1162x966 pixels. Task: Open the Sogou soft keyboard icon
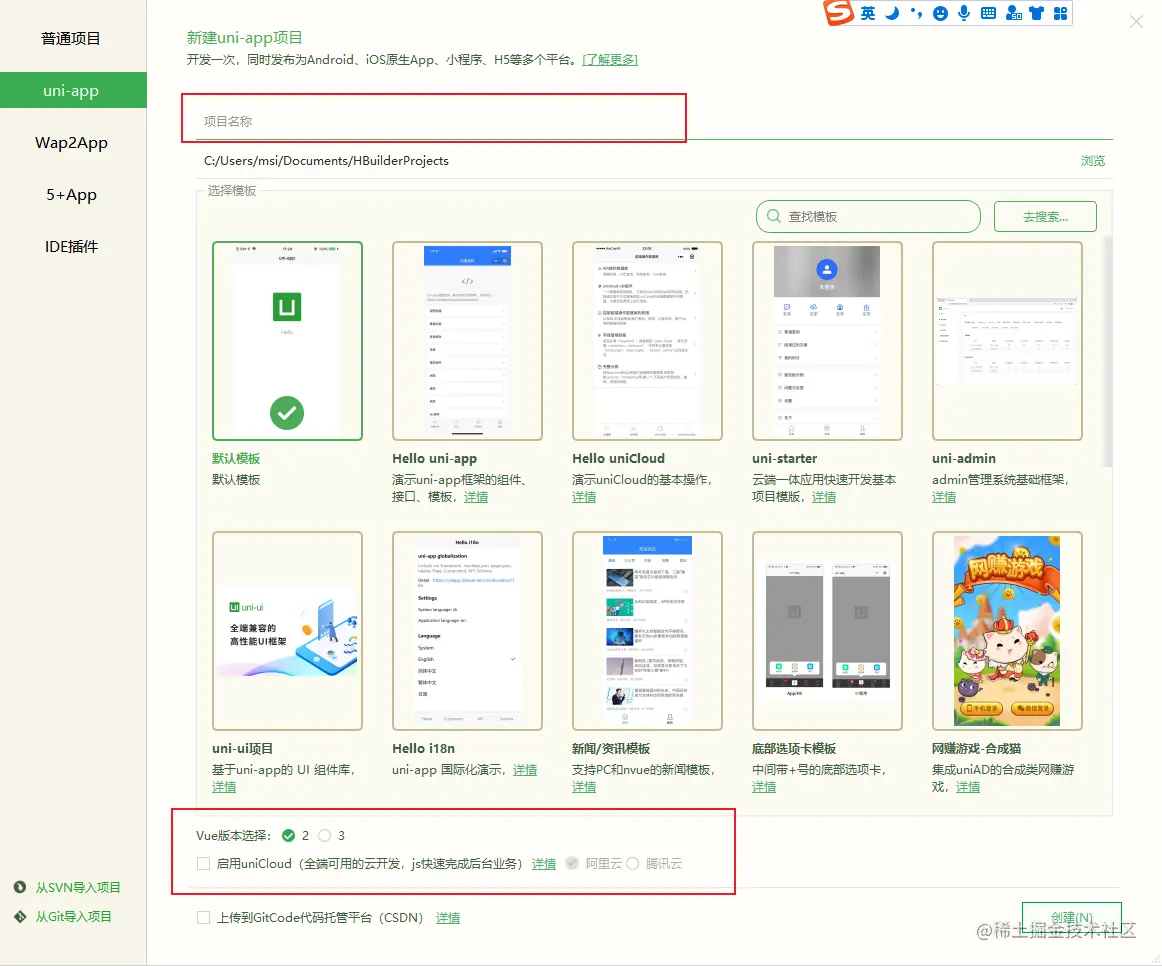click(x=988, y=13)
